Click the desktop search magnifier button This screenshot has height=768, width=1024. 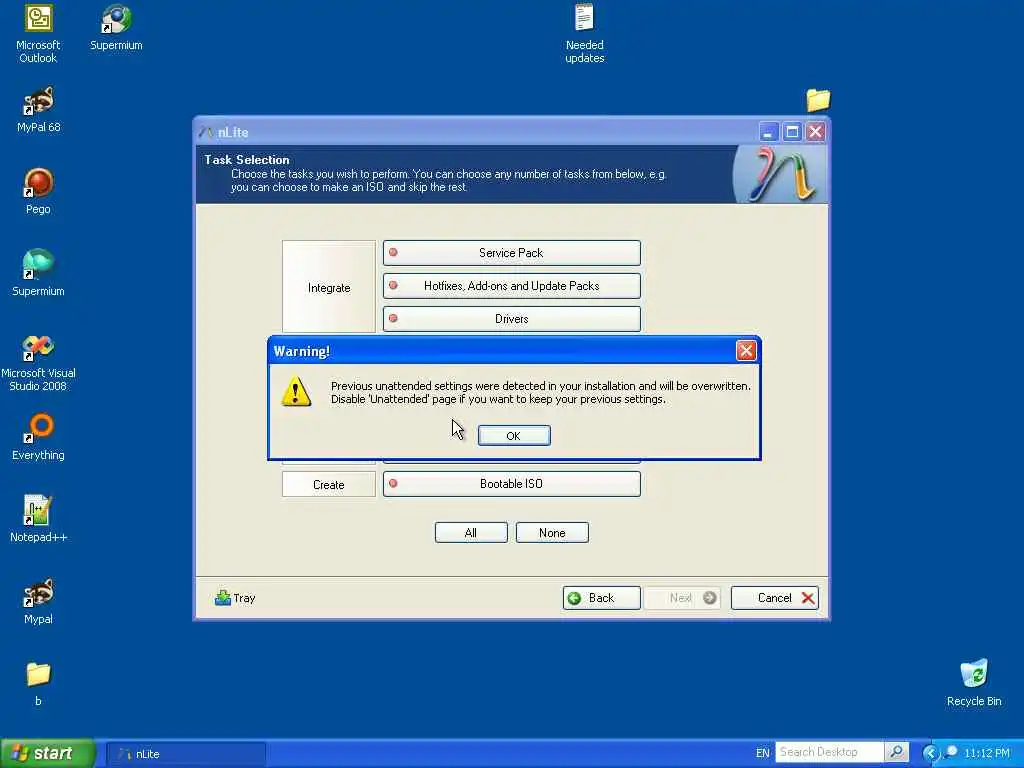(897, 752)
